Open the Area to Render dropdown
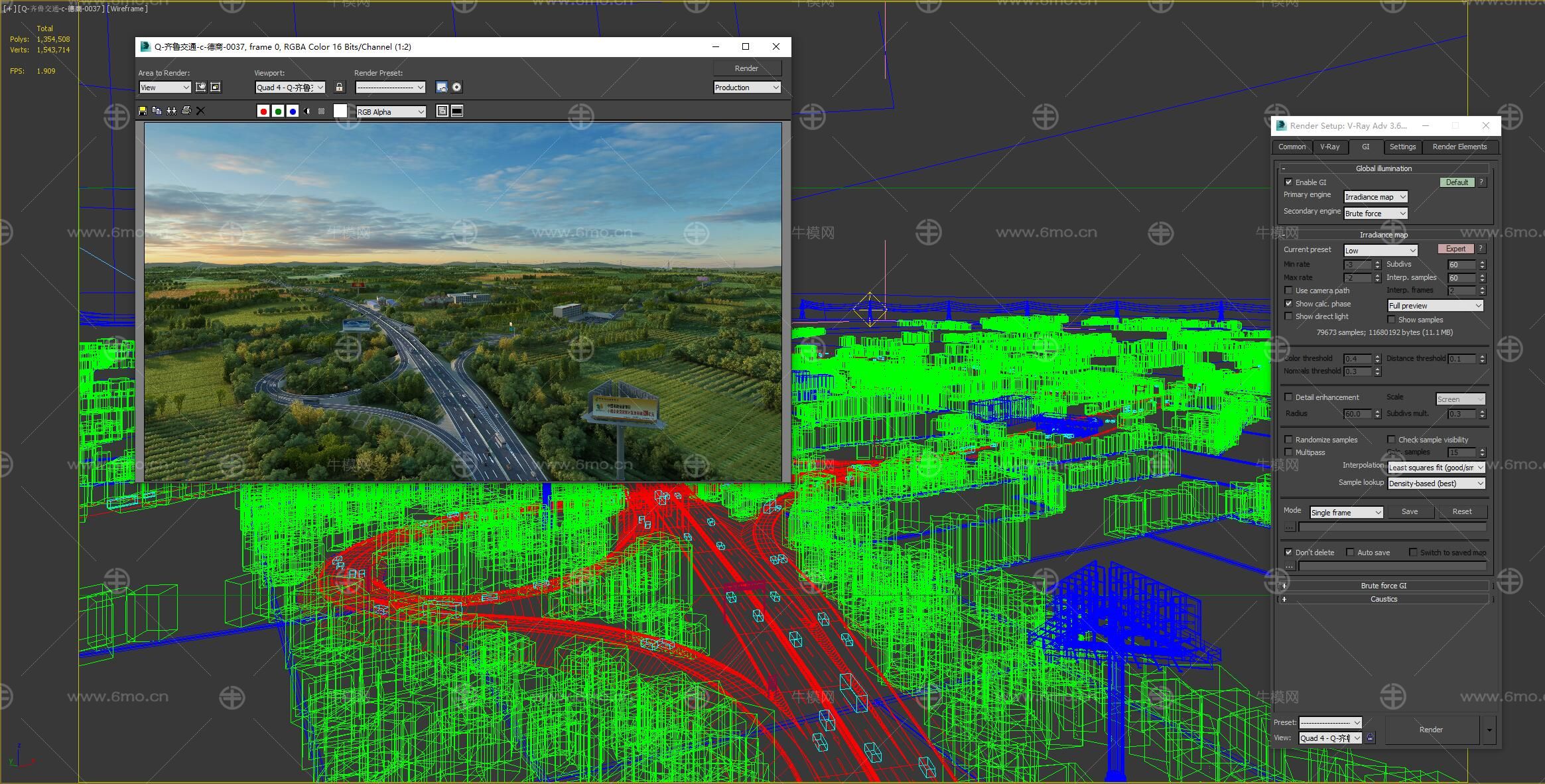 tap(165, 88)
